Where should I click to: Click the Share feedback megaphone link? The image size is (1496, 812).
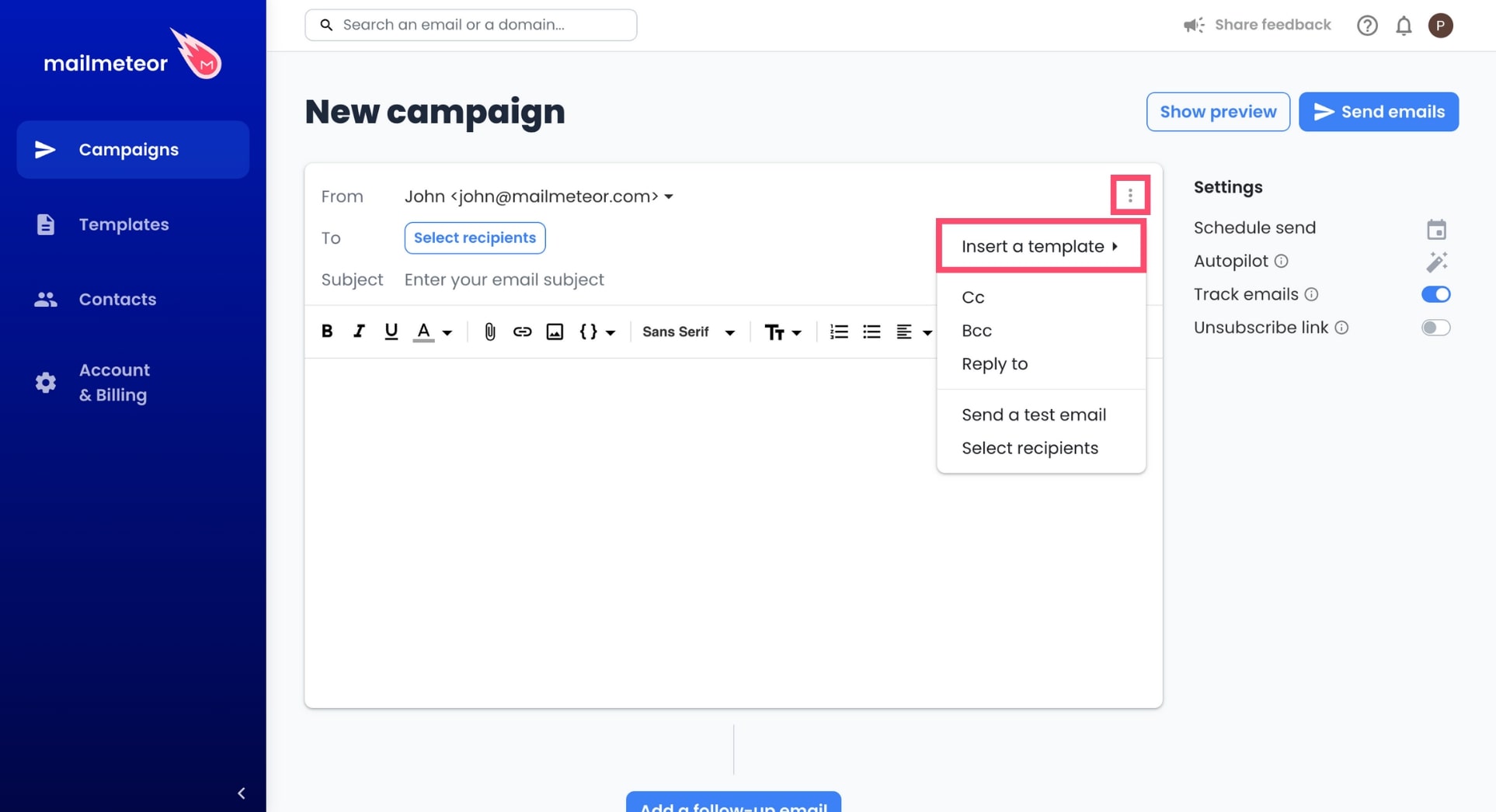click(x=1258, y=25)
